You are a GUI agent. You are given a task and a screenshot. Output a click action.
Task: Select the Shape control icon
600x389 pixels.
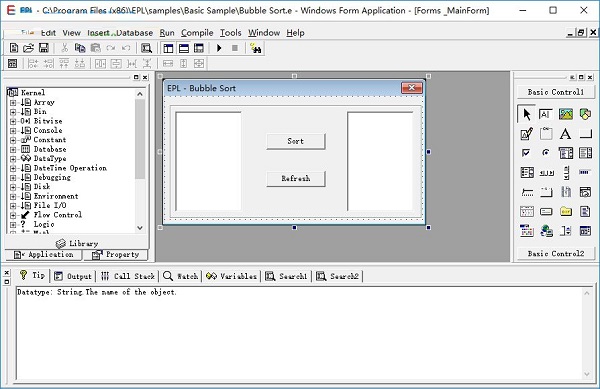point(585,114)
